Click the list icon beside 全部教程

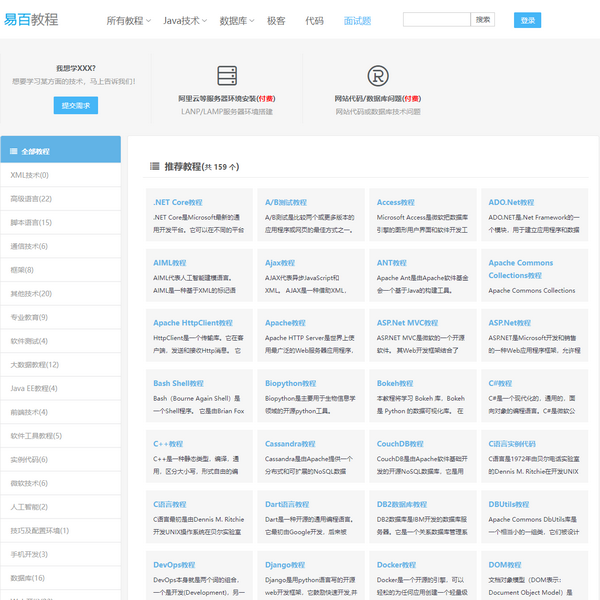click(13, 152)
